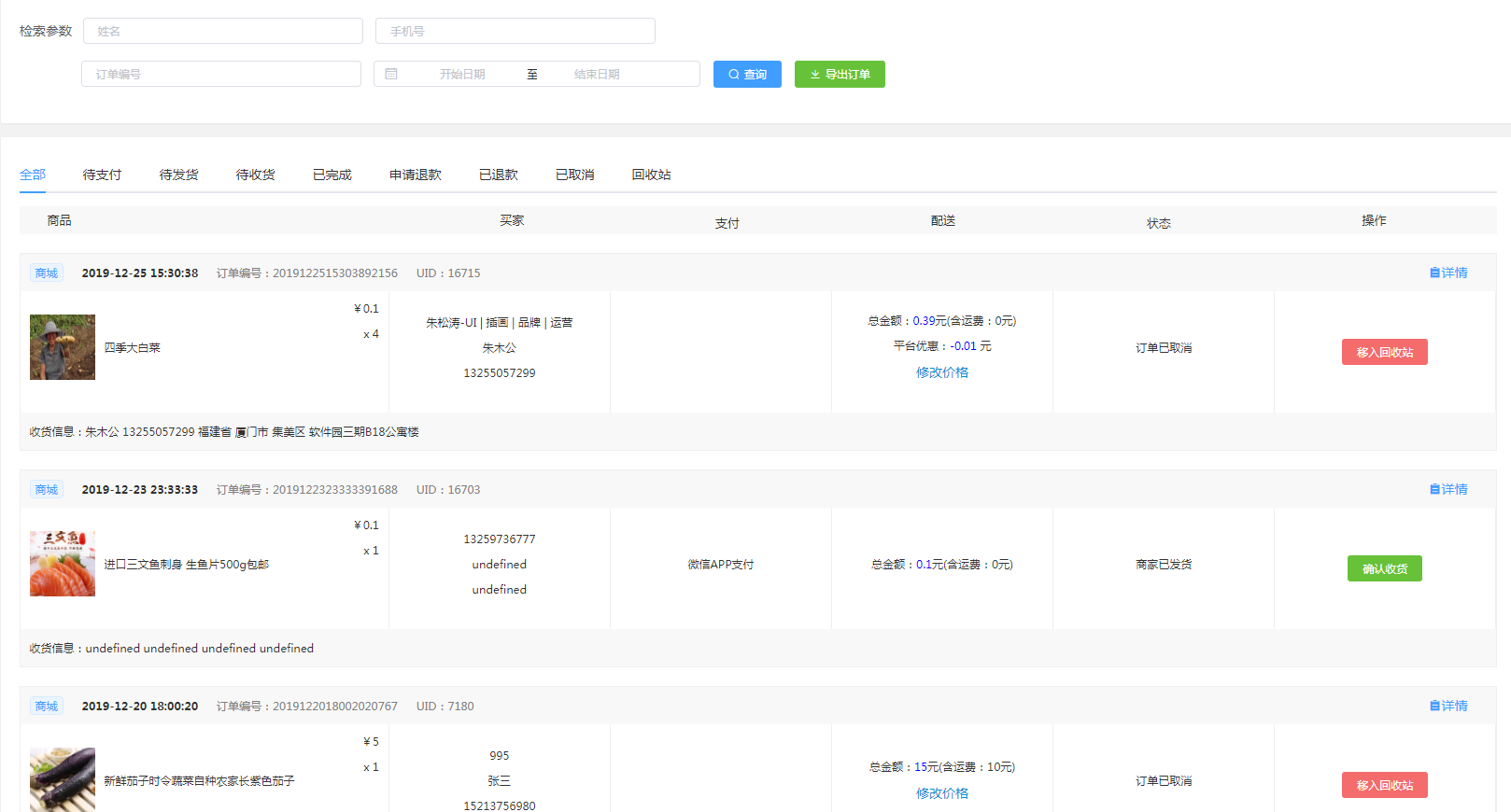
Task: Click 修改价格 for the 茄子 order
Action: point(942,793)
